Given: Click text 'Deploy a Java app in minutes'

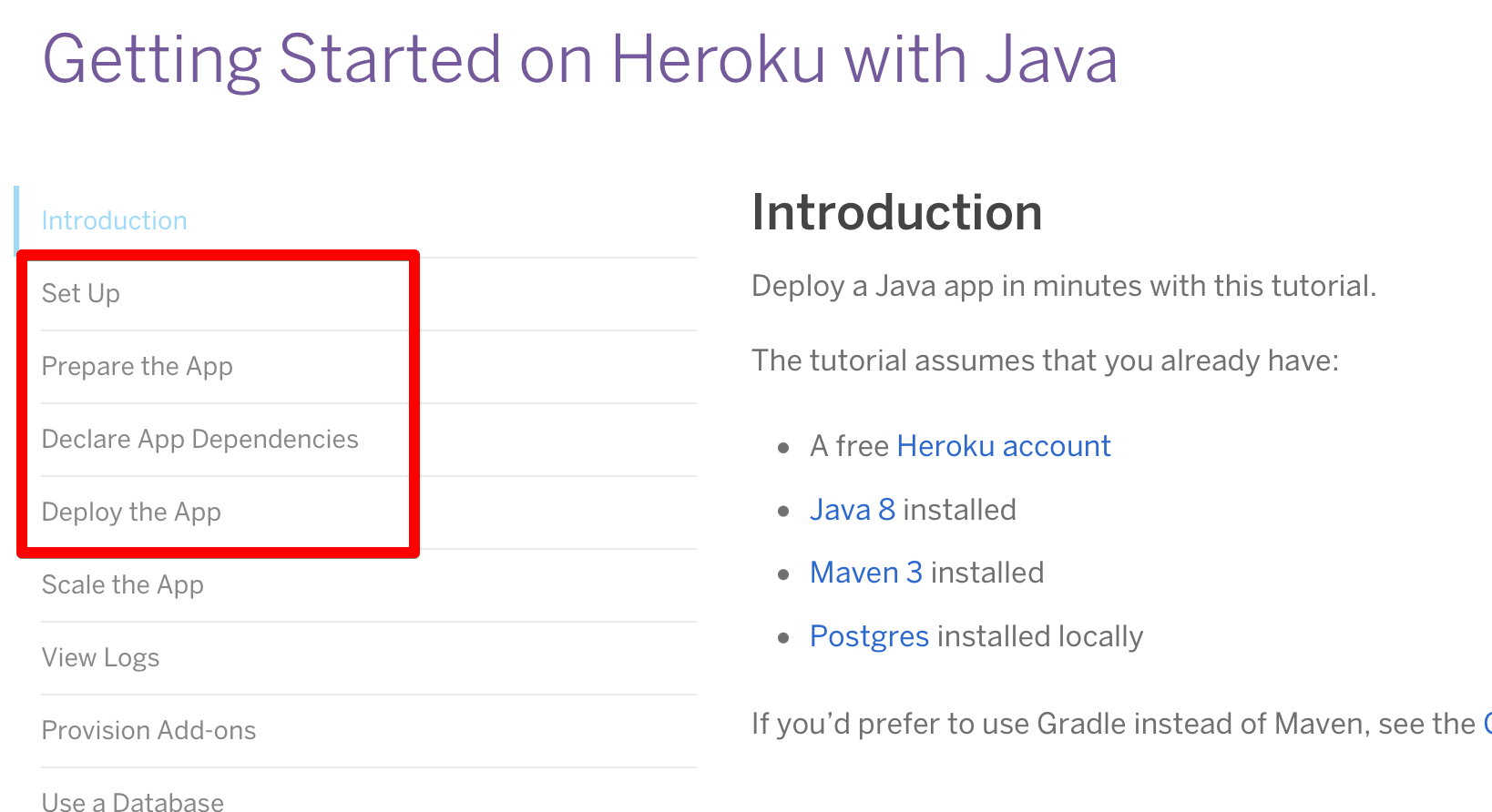Looking at the screenshot, I should 947,286.
